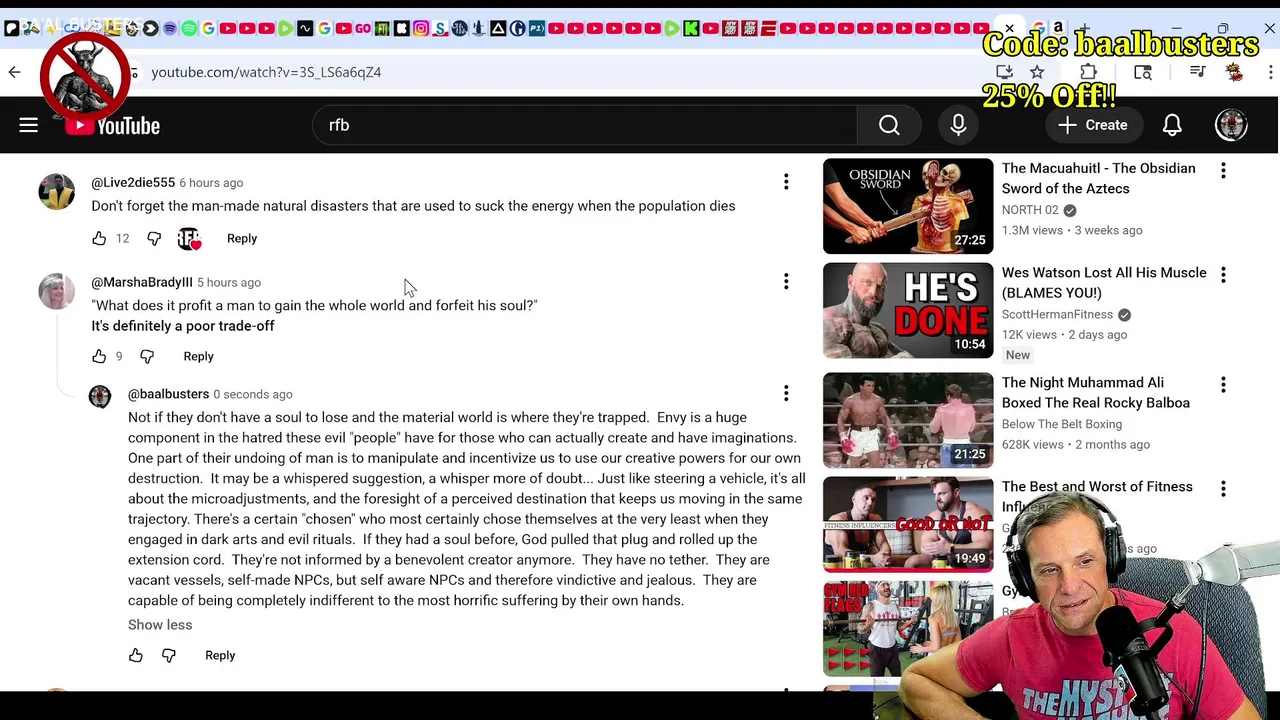Like the Live2die555 comment
Screen dimensions: 1280x720
click(x=99, y=238)
